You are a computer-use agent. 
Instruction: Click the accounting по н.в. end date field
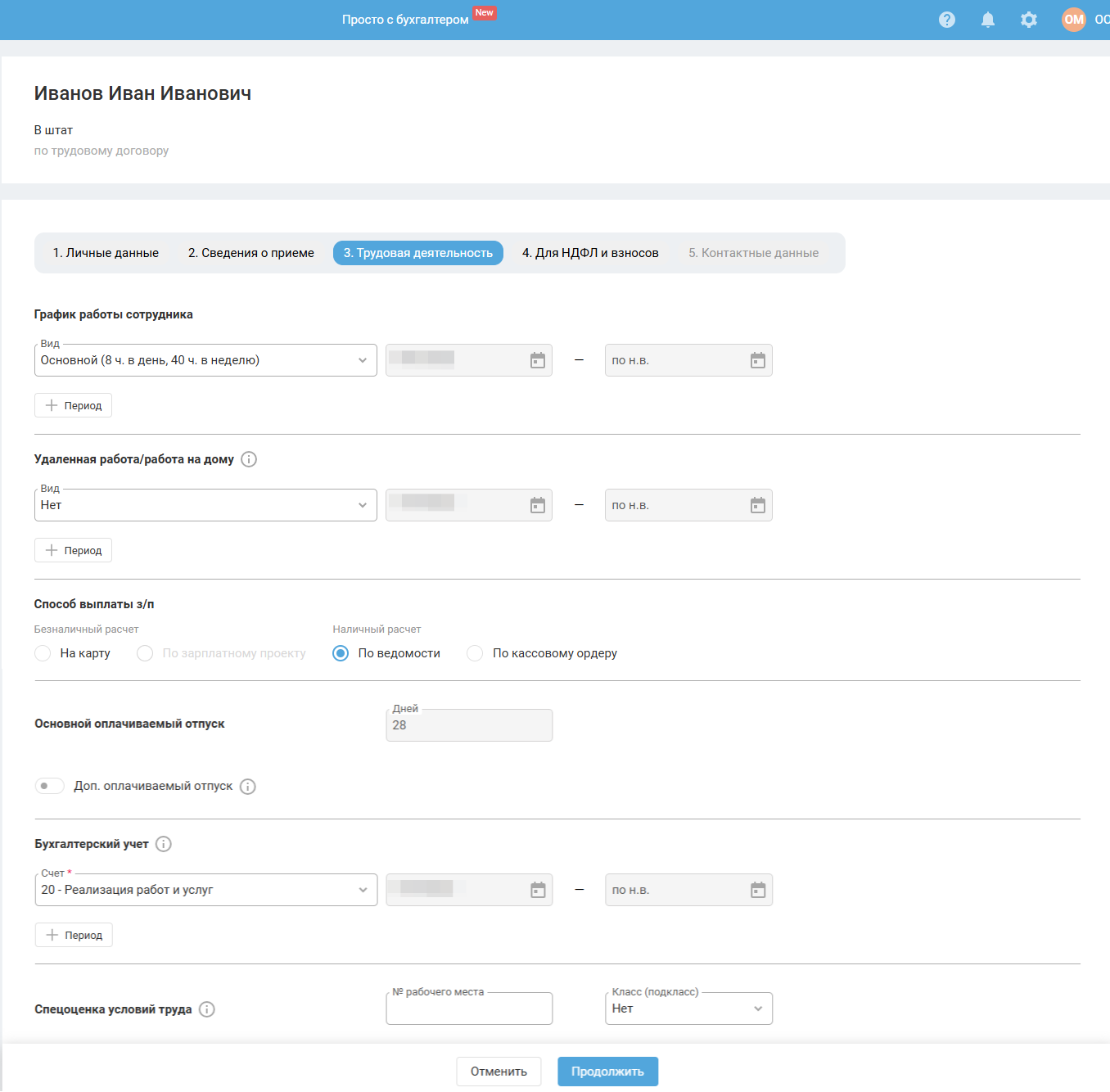coord(689,890)
